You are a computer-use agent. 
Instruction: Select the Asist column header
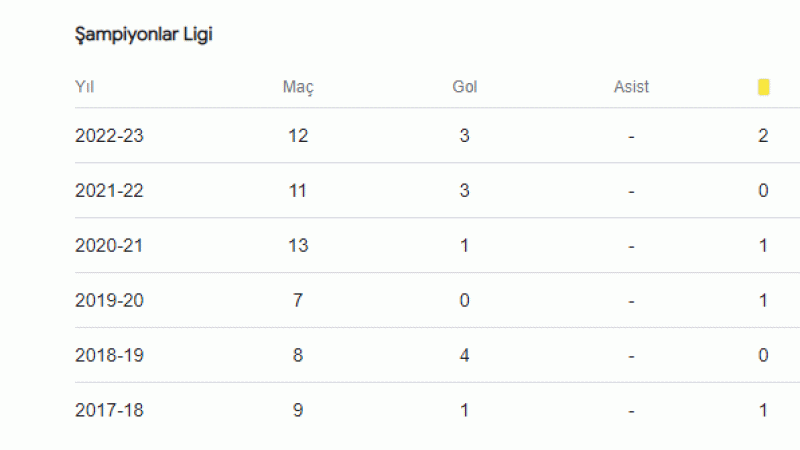click(631, 87)
